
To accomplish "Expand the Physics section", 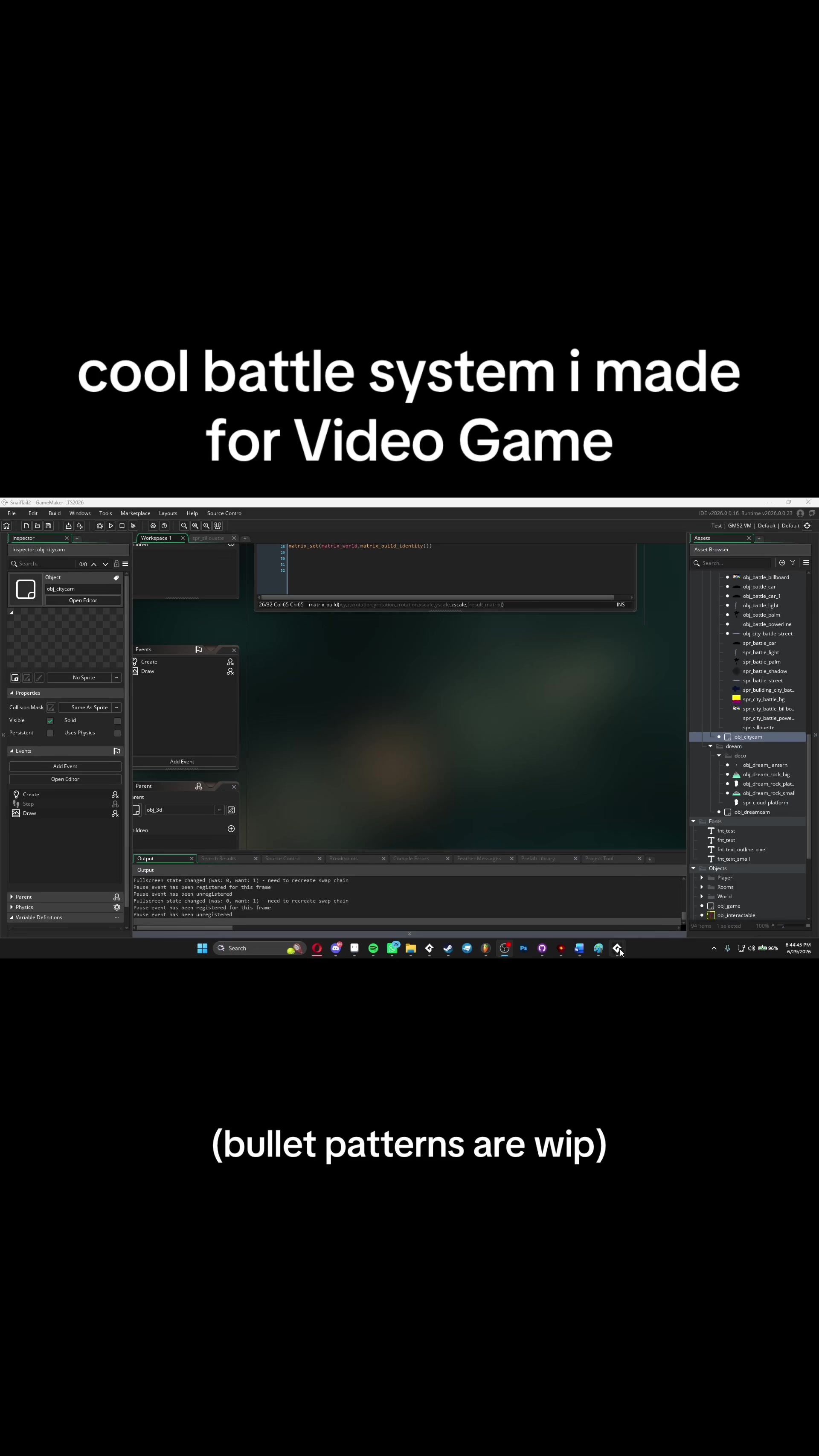I will [x=11, y=907].
